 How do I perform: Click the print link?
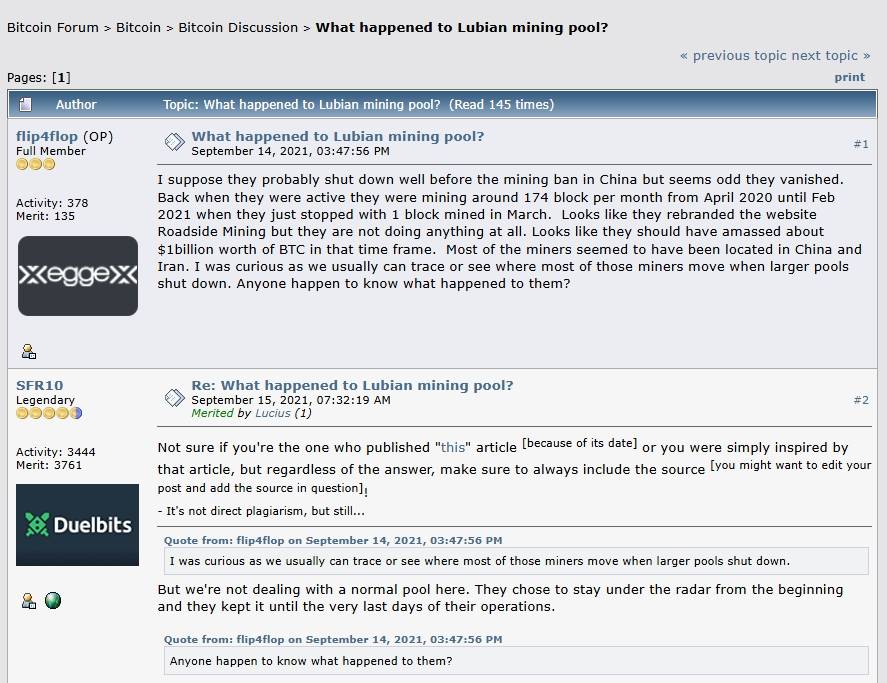click(850, 78)
